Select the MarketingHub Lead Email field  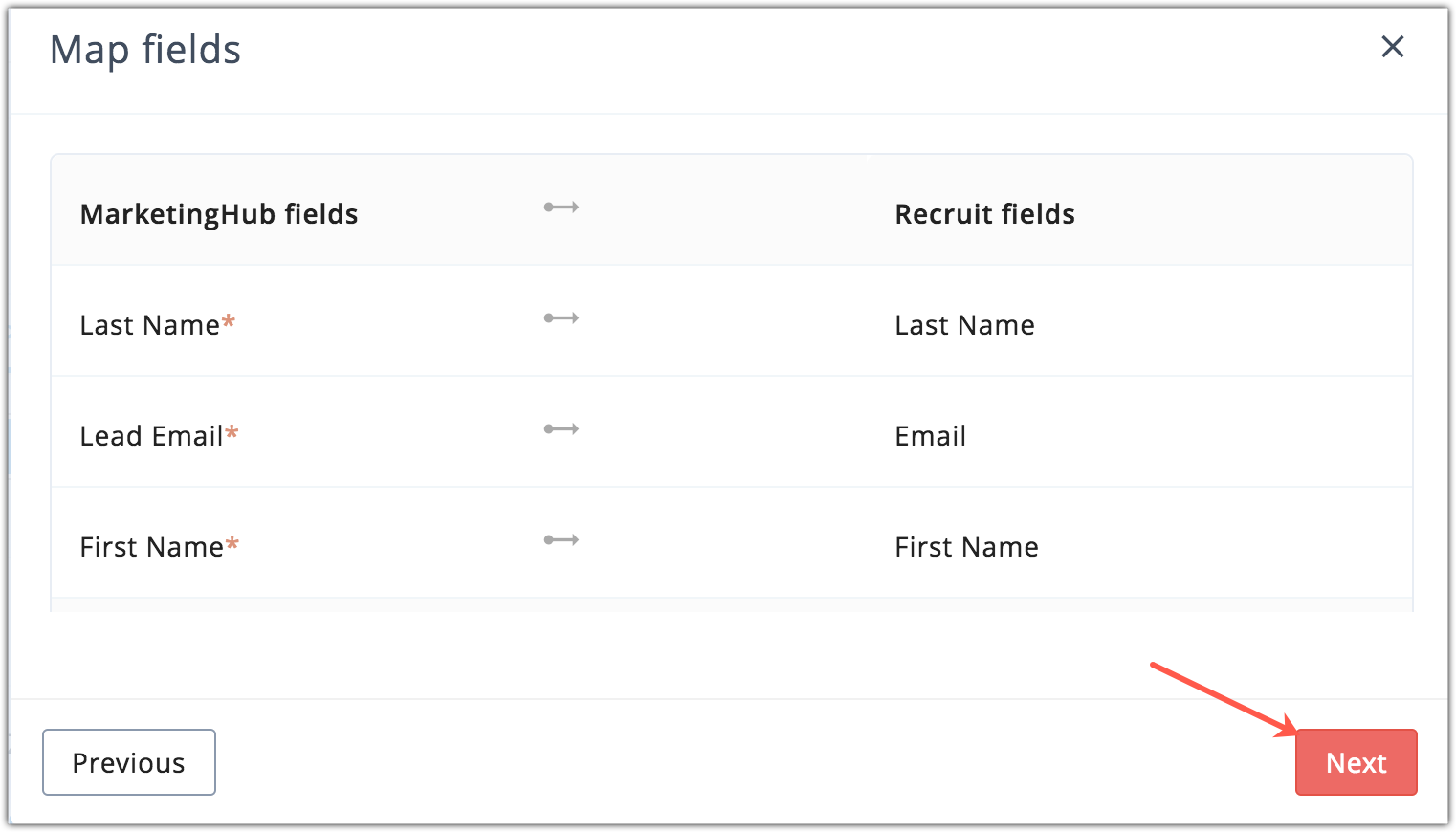pos(151,437)
